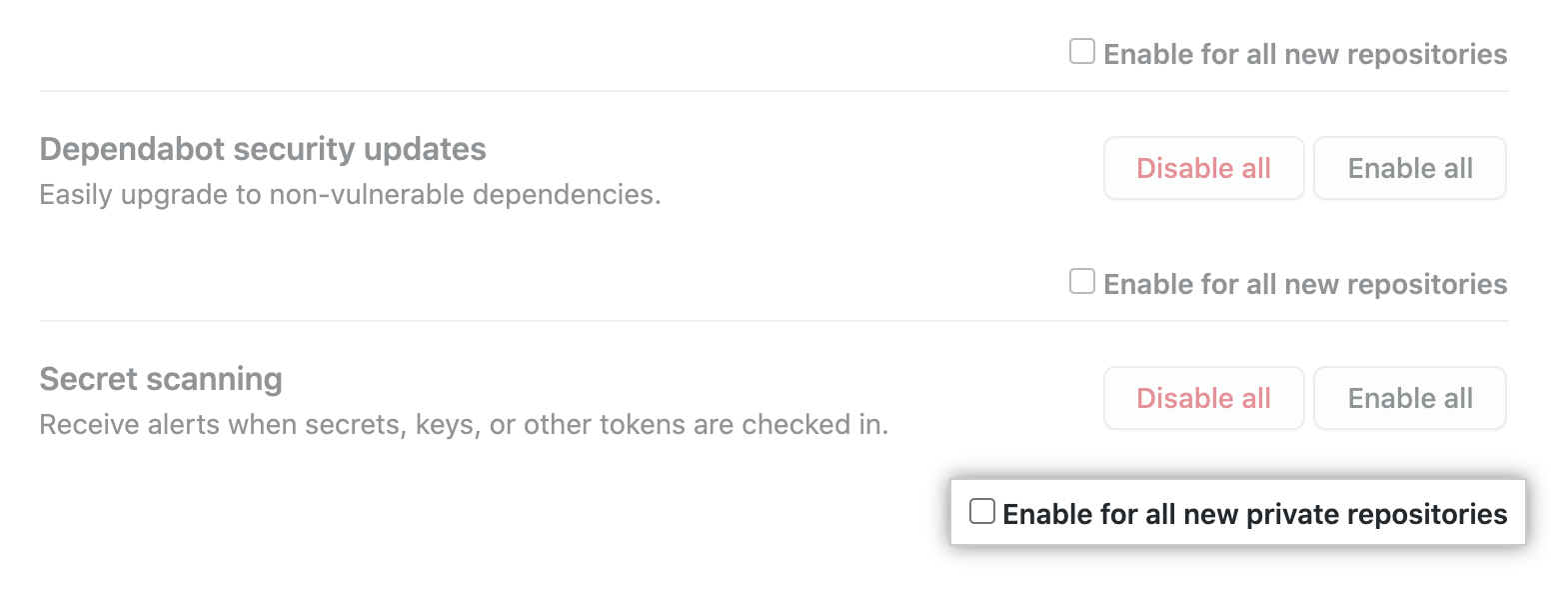Click the 'Receive alerts when secrets' description text

[x=463, y=424]
